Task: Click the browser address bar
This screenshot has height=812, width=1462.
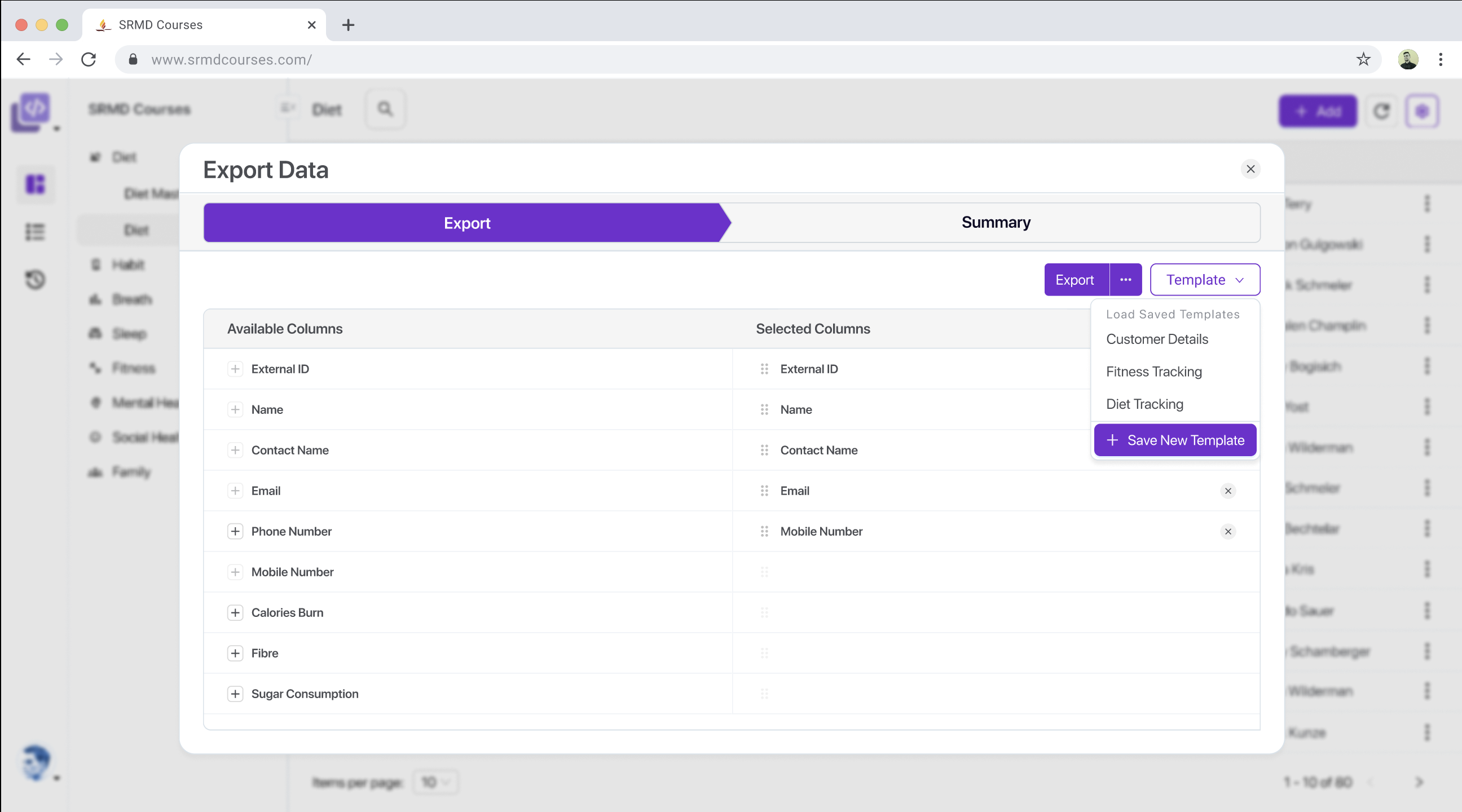Action: [681, 60]
